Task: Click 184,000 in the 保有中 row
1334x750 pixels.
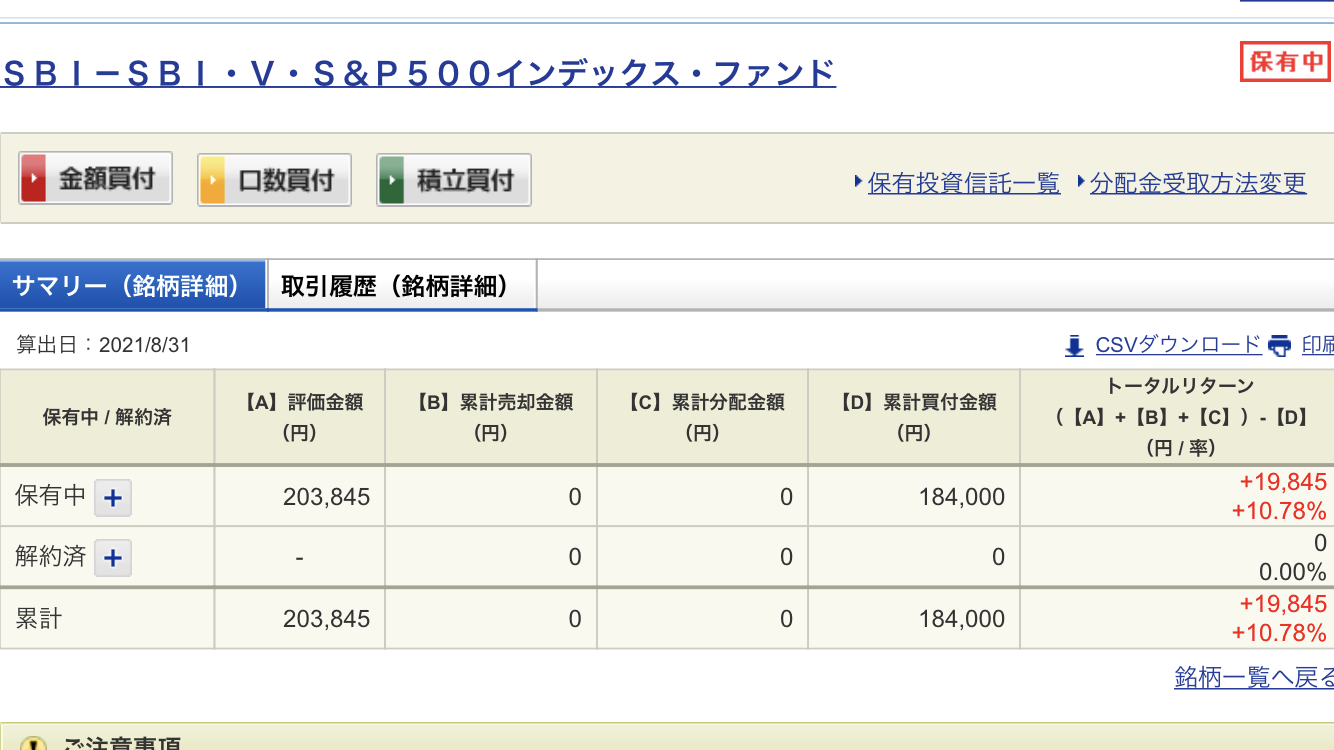Action: pos(962,497)
